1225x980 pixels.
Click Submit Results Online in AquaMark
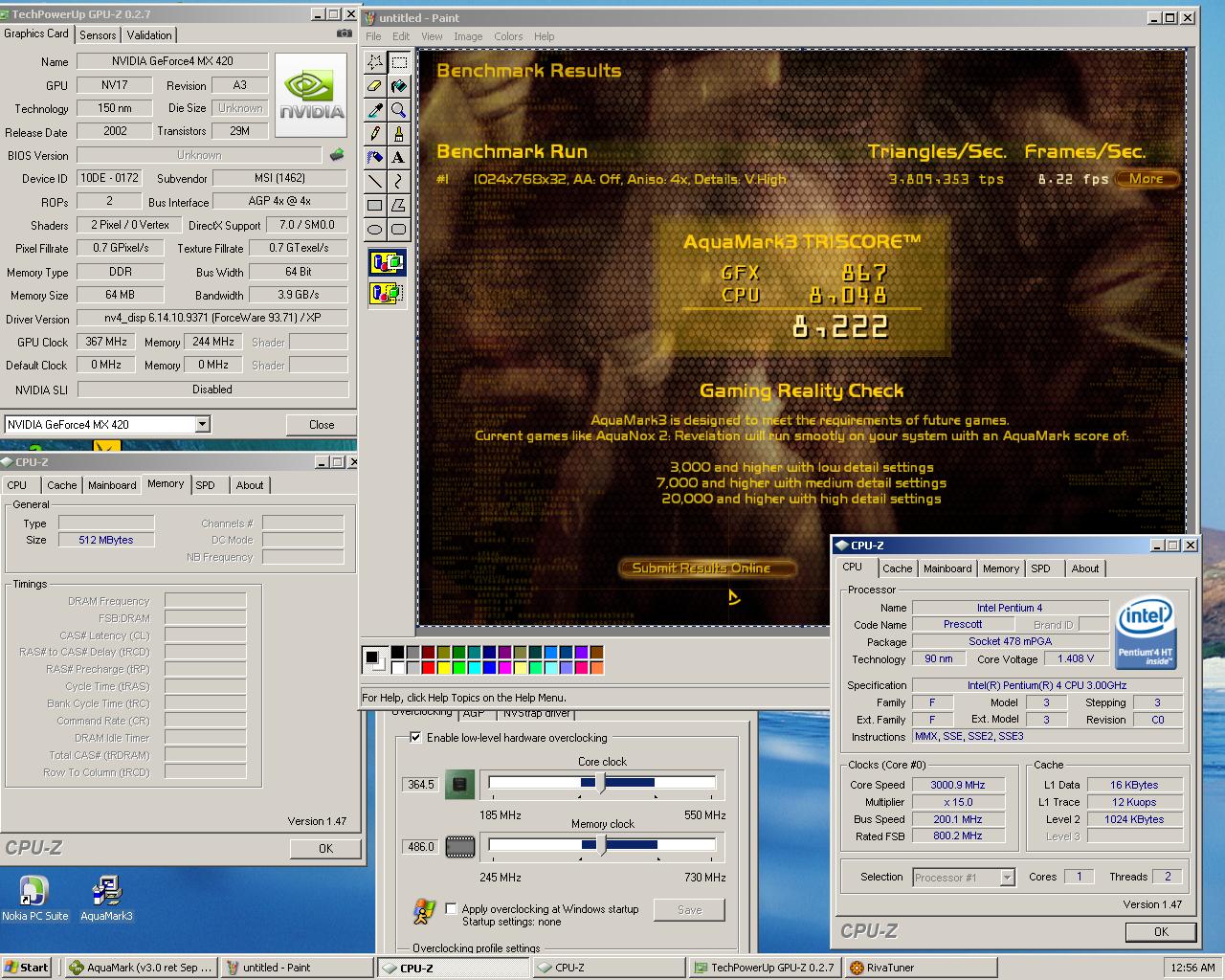[707, 568]
